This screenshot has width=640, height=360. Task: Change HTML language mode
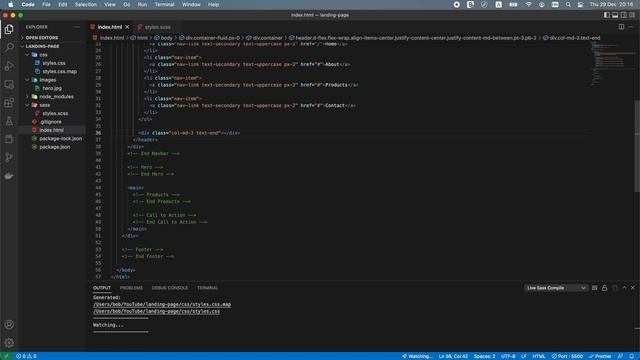pyautogui.click(x=539, y=356)
